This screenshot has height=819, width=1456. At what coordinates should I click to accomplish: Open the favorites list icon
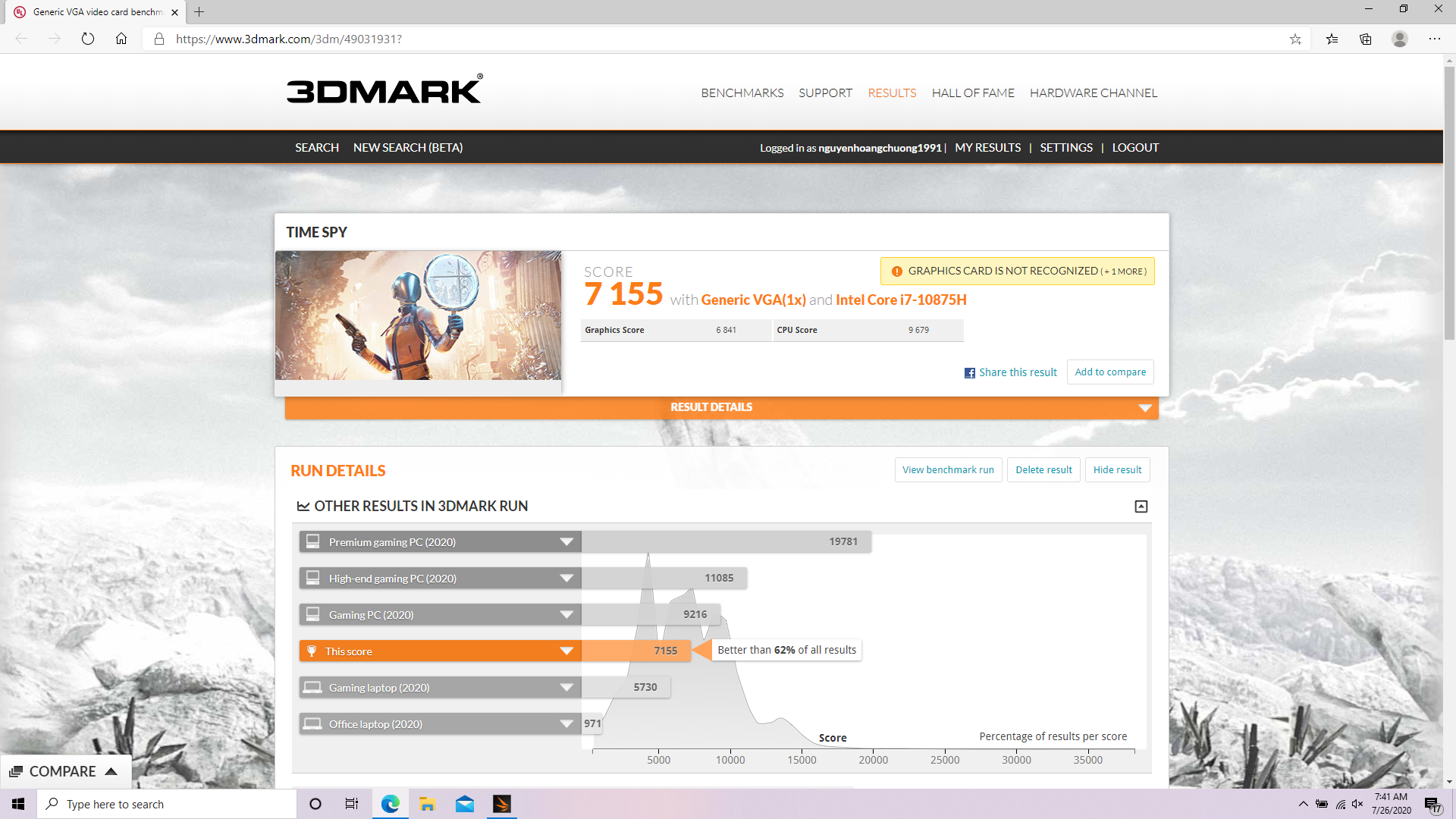pos(1332,39)
